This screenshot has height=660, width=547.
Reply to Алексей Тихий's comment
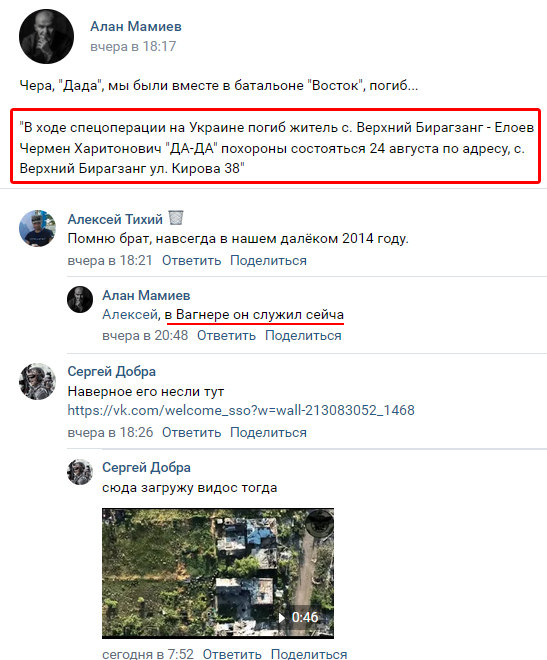(191, 261)
